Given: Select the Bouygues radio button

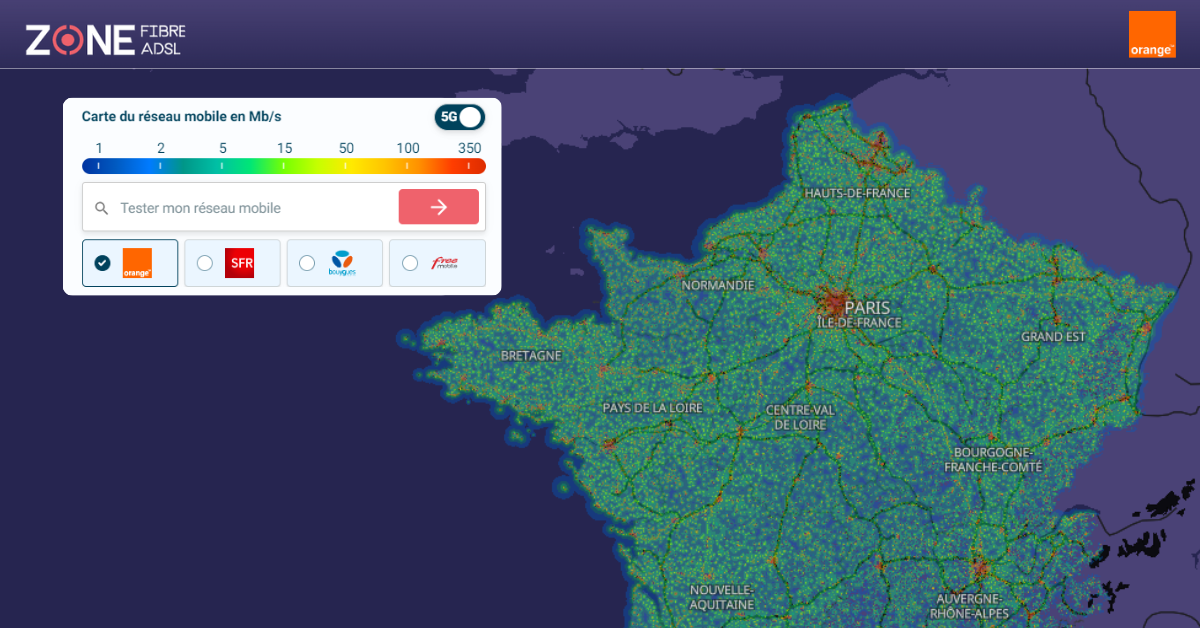Looking at the screenshot, I should (307, 262).
